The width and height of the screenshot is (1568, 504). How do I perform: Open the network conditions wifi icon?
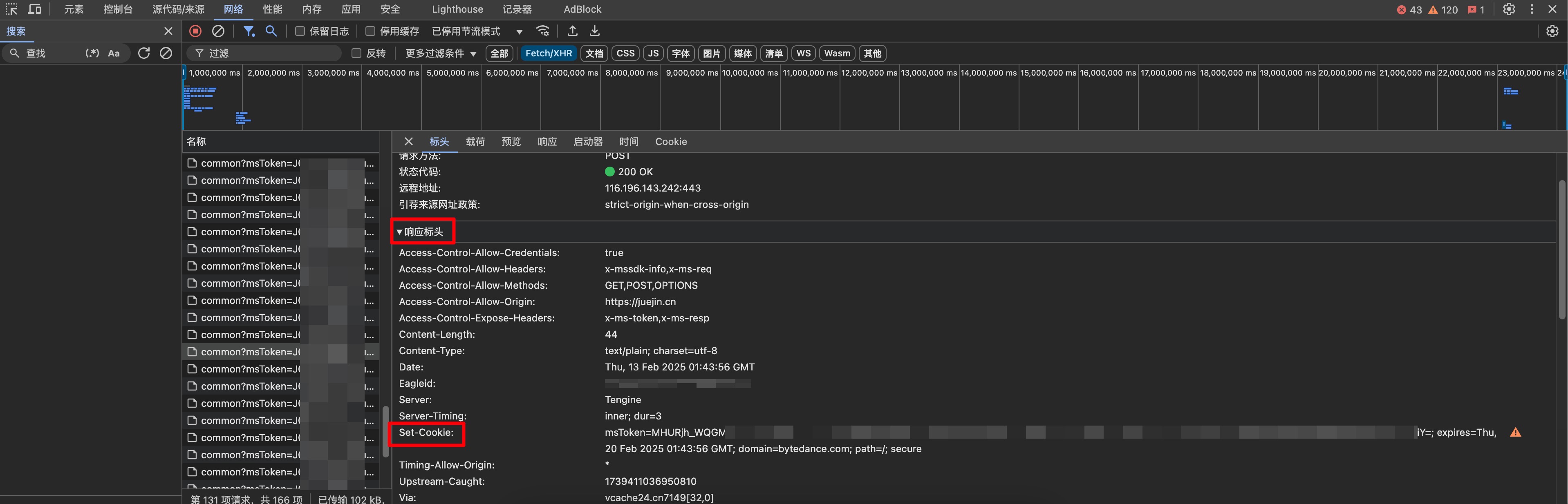pyautogui.click(x=542, y=31)
